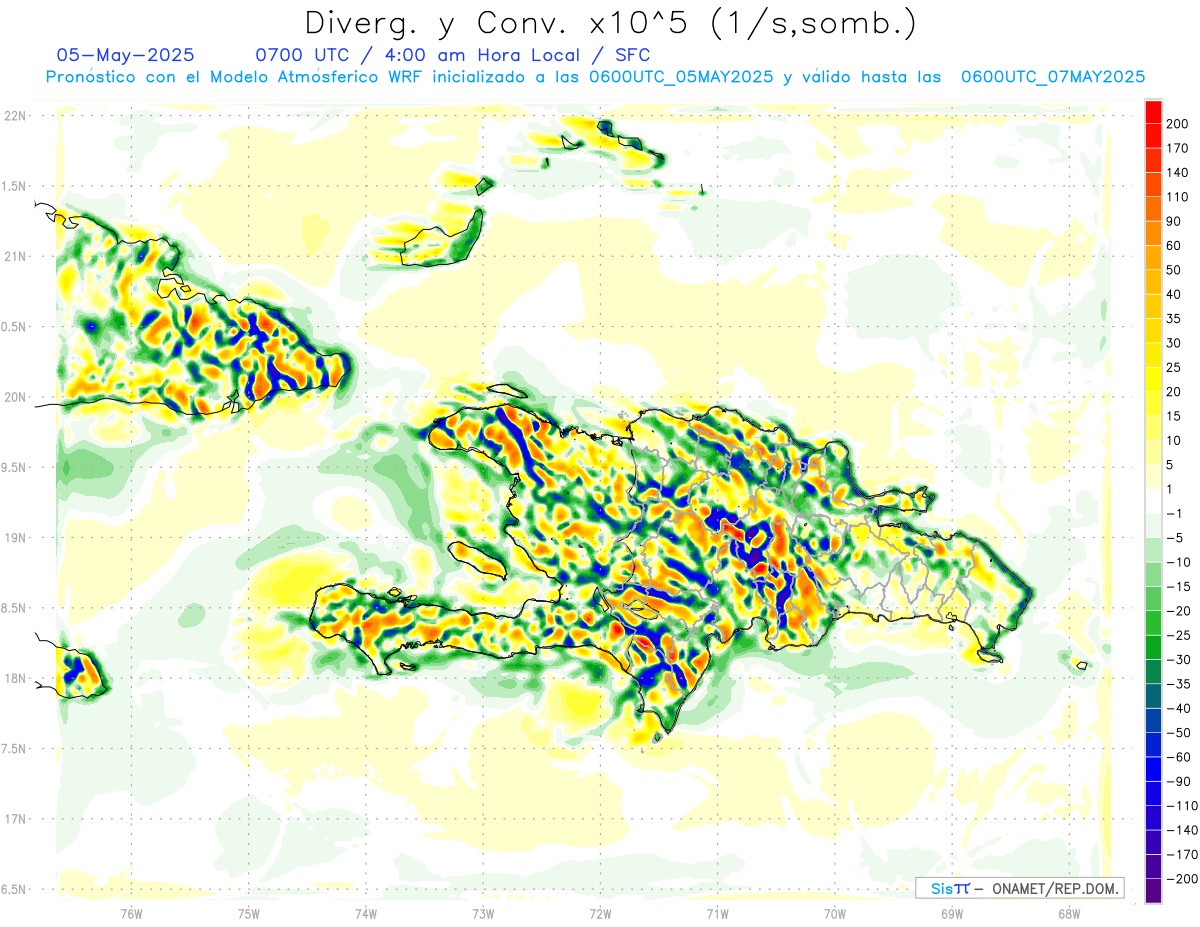
Task: Select the '75W' longitude label
Action: pyautogui.click(x=249, y=913)
